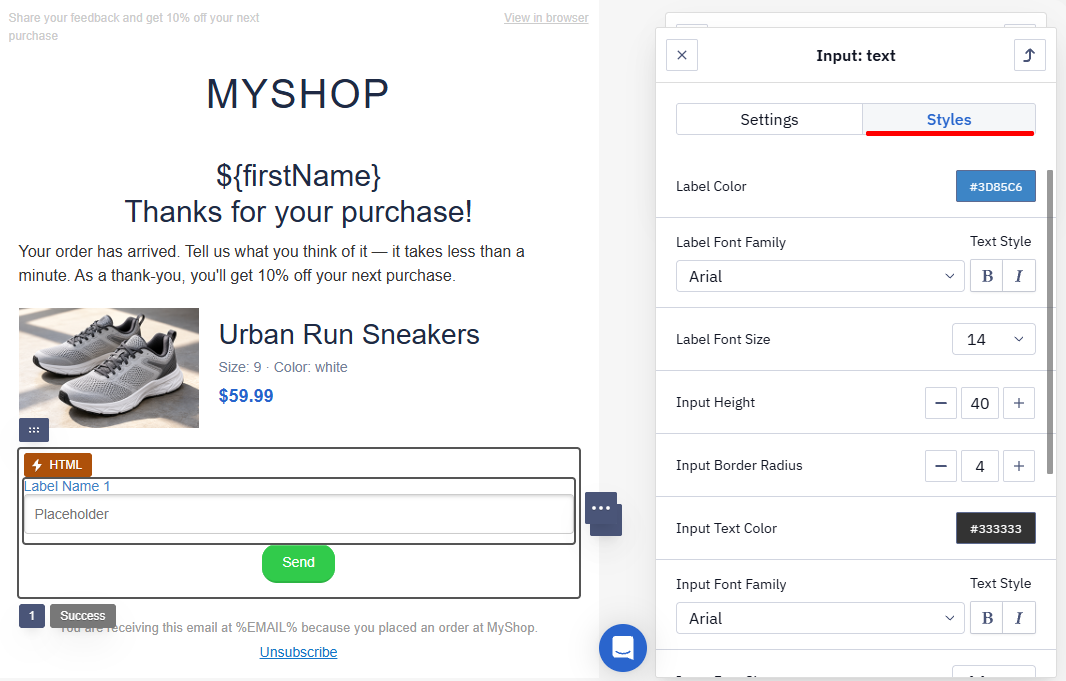Toggle bold for the label text style
Viewport: 1066px width, 681px height.
[987, 276]
